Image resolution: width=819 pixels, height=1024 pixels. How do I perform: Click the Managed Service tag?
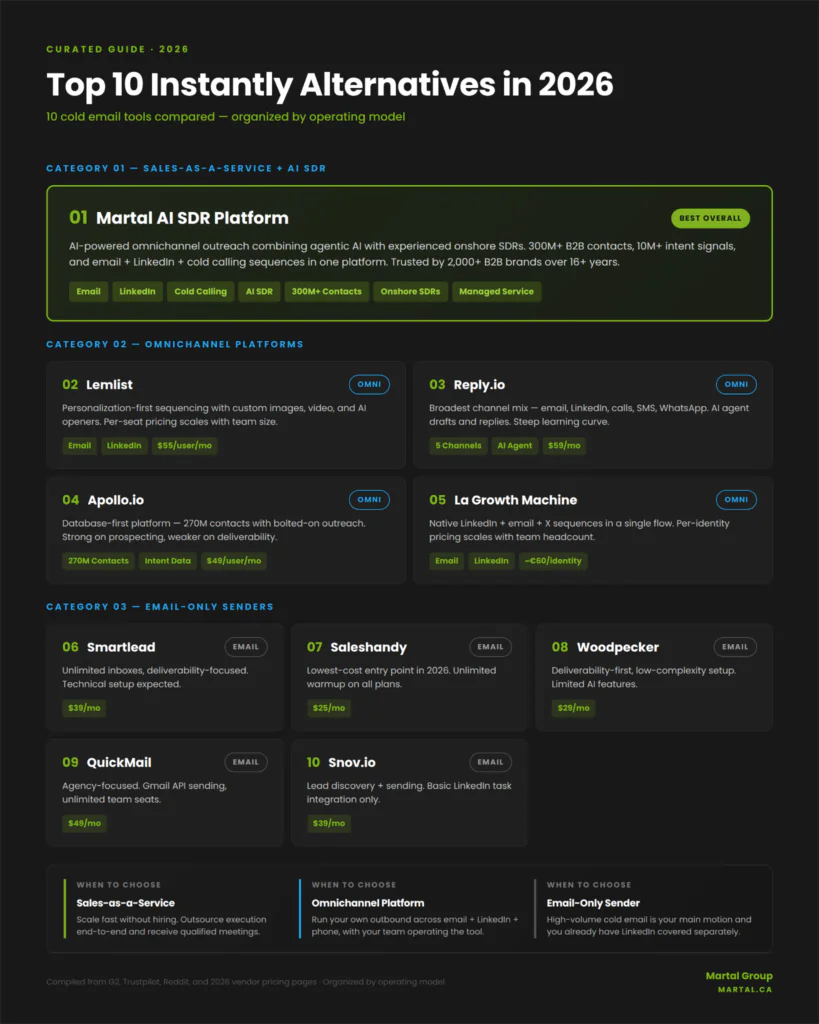[x=496, y=291]
